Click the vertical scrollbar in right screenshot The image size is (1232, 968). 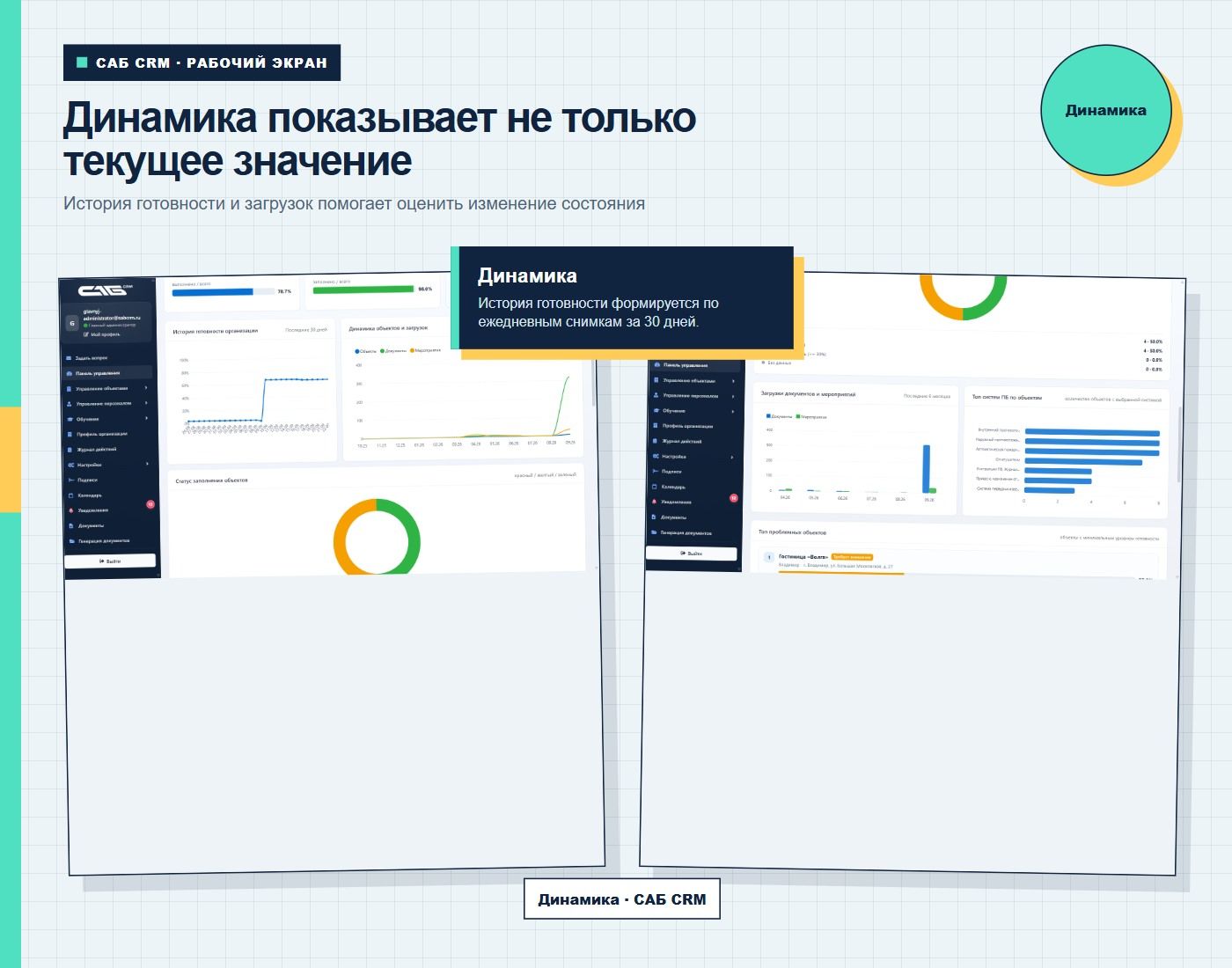(1180, 444)
